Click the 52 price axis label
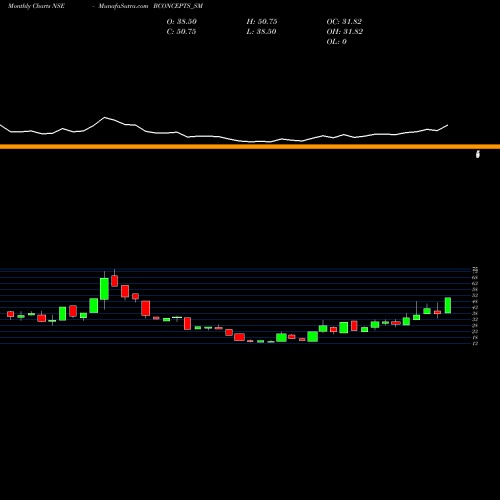Image resolution: width=500 pixels, height=500 pixels. (475, 295)
